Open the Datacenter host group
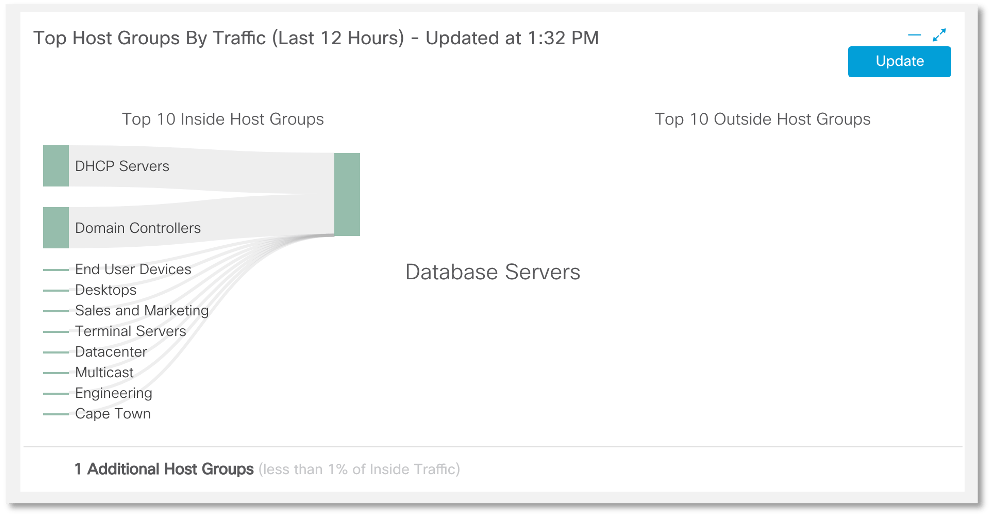The image size is (989, 514). (110, 352)
